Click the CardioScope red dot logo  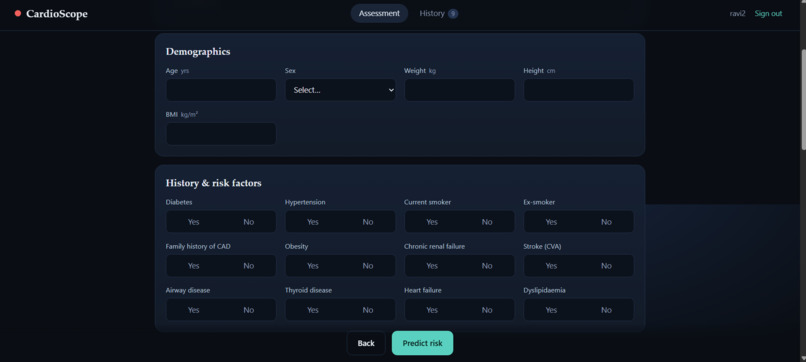[18, 13]
